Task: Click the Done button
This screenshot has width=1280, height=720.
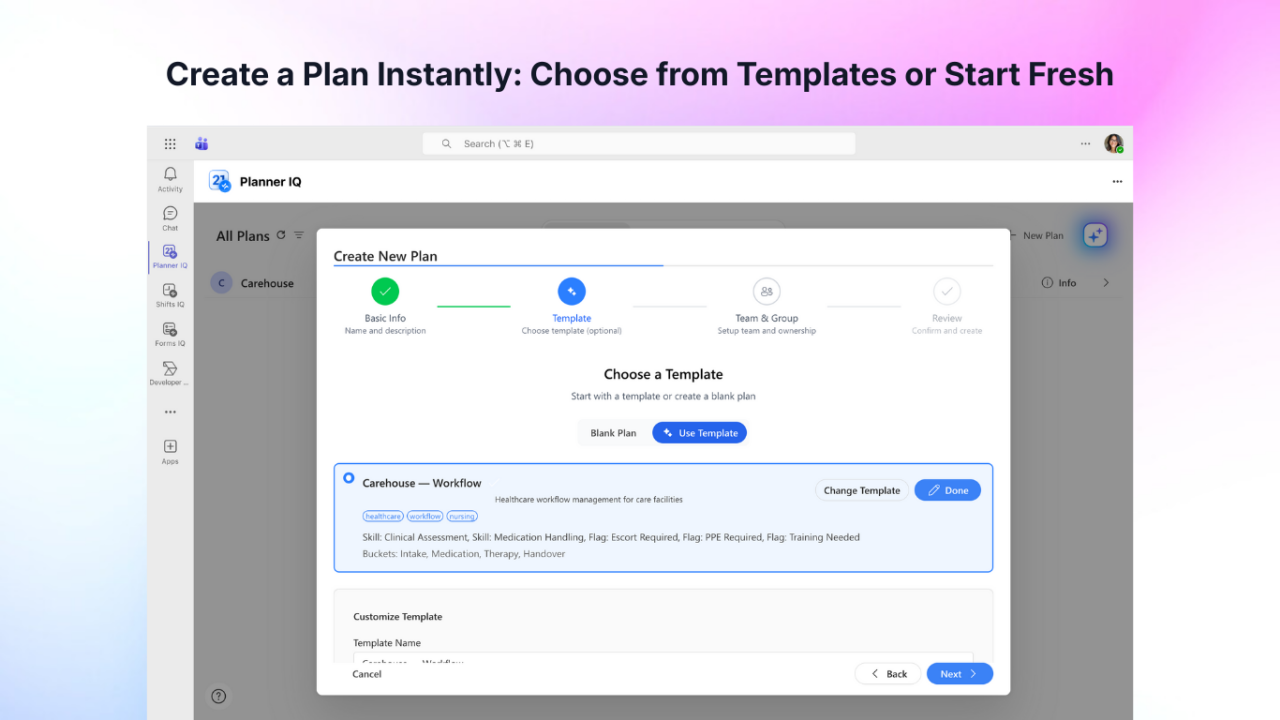Action: click(947, 490)
